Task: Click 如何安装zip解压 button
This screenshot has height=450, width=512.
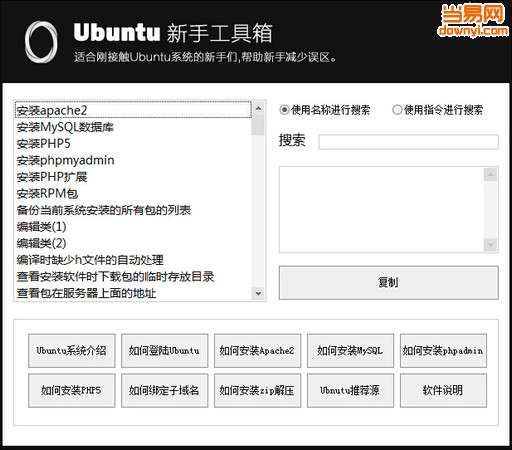Action: [257, 390]
